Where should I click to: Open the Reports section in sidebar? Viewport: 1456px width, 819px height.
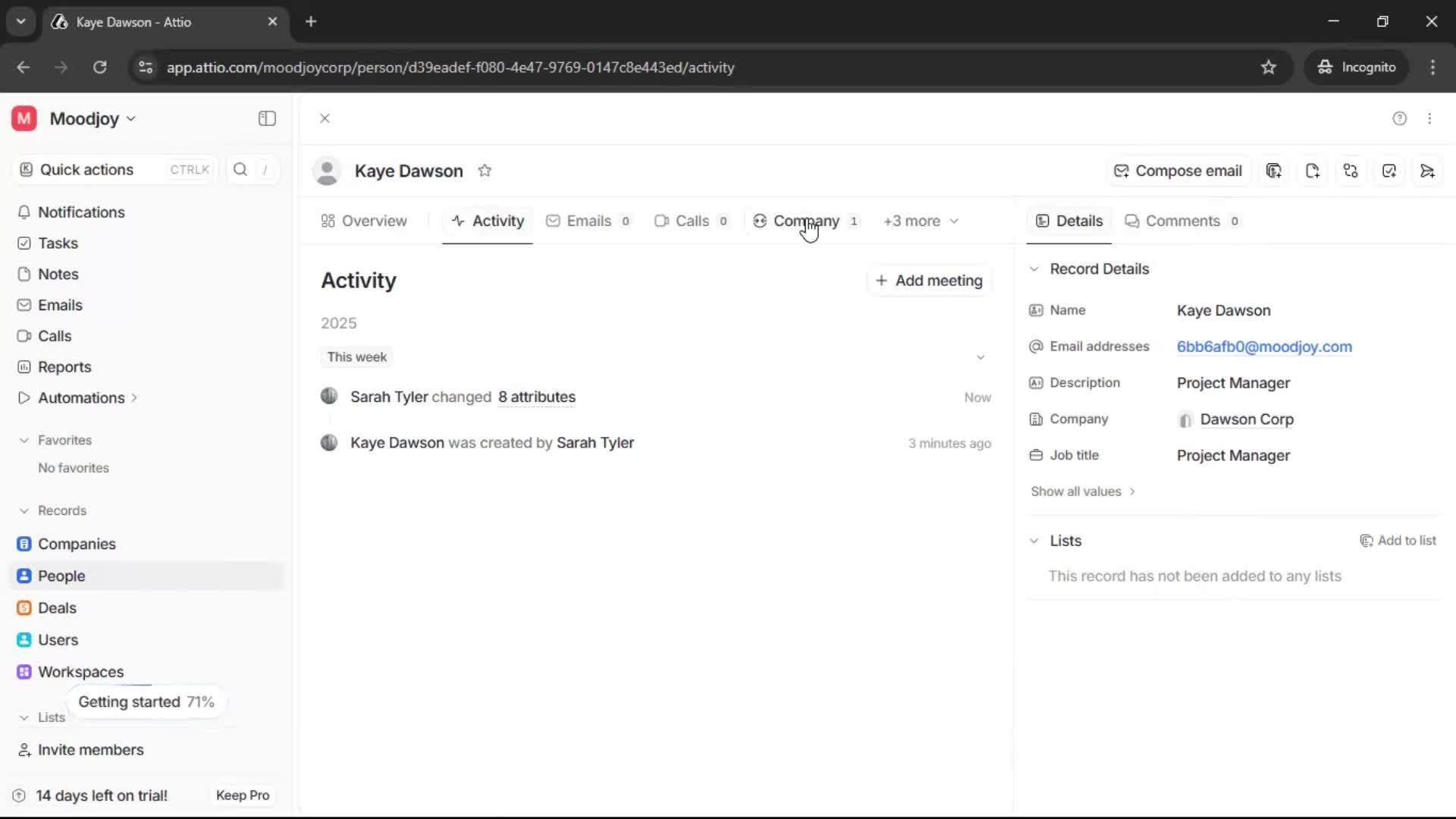click(64, 367)
